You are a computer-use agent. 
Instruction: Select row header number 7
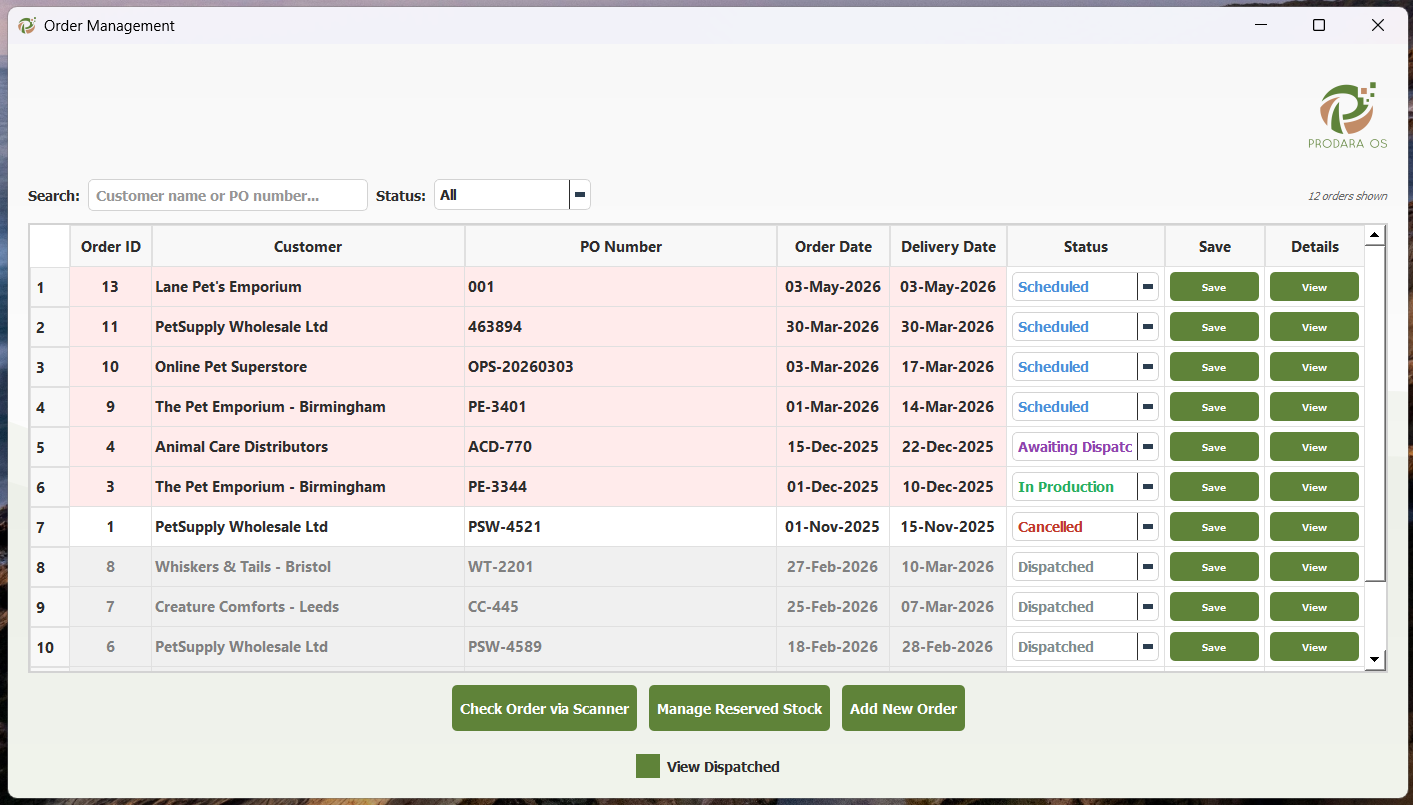click(x=50, y=527)
